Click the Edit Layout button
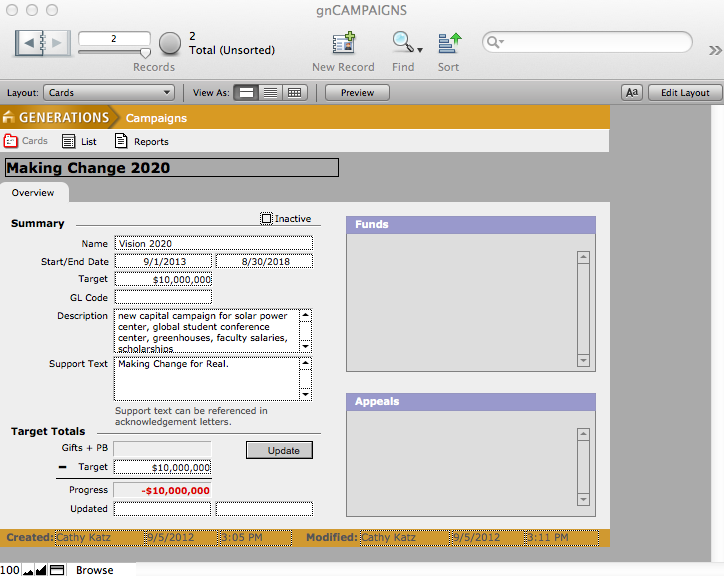Screen dimensions: 724x576 tap(685, 93)
